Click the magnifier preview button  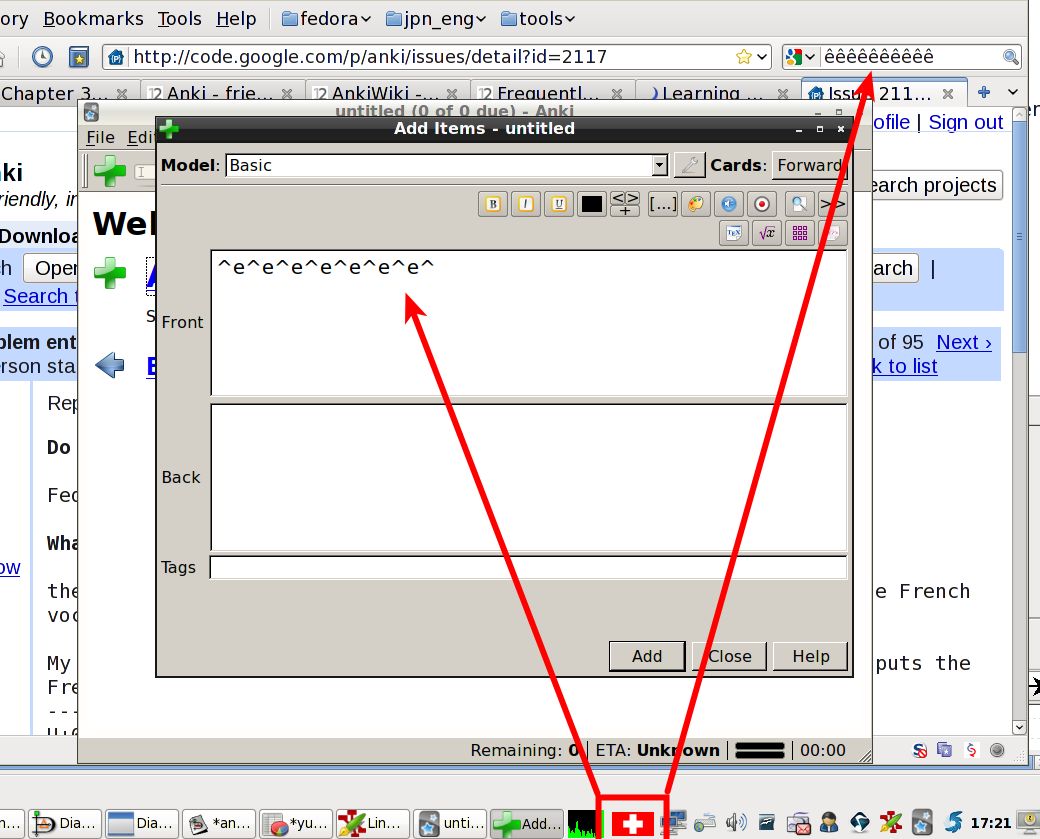point(799,204)
